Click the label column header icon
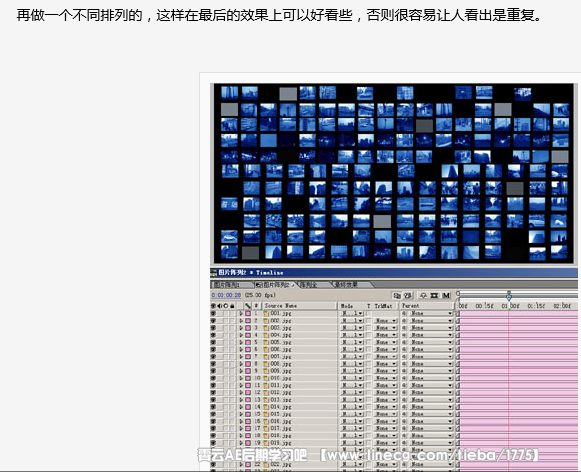 point(248,306)
